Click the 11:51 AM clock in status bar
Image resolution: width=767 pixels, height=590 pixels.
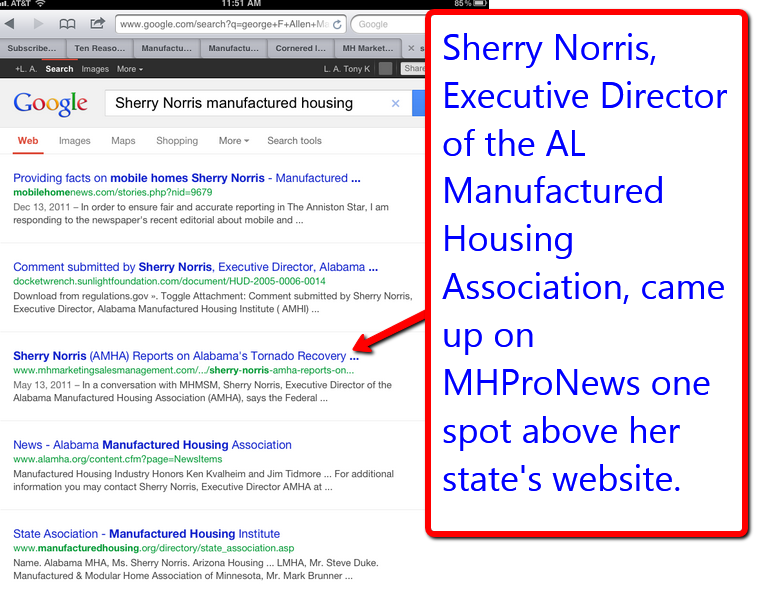(x=241, y=3)
